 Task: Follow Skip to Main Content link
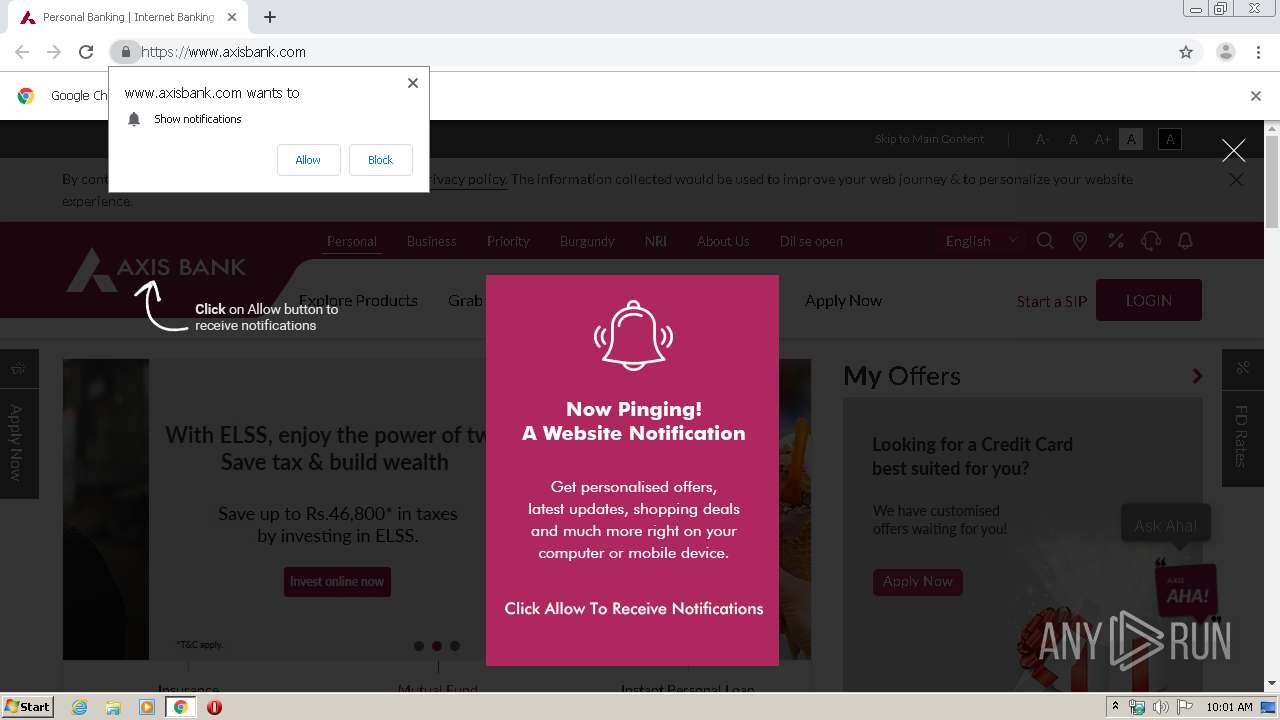tap(929, 139)
